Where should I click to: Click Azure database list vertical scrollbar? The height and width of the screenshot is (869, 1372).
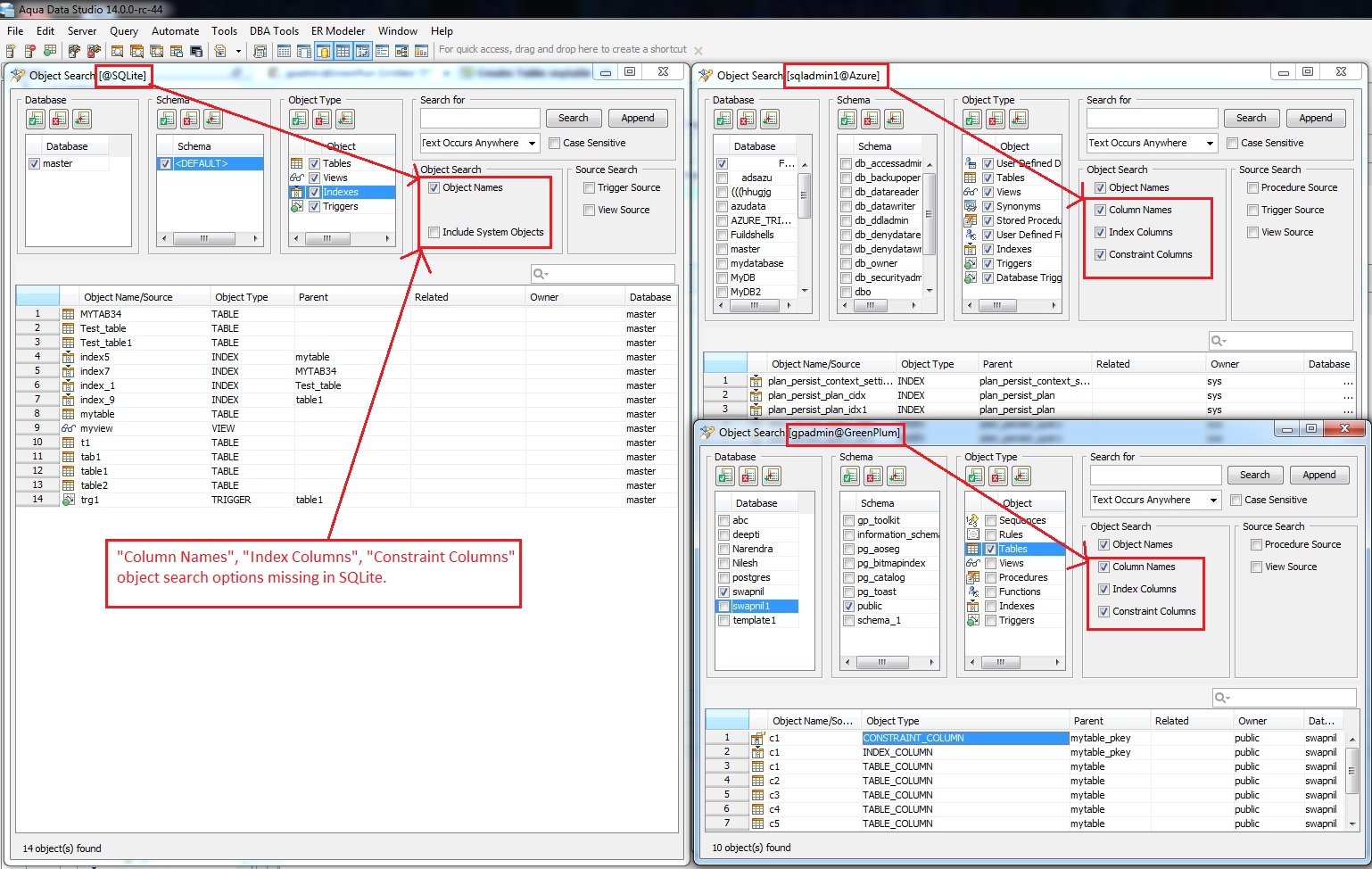pos(805,228)
